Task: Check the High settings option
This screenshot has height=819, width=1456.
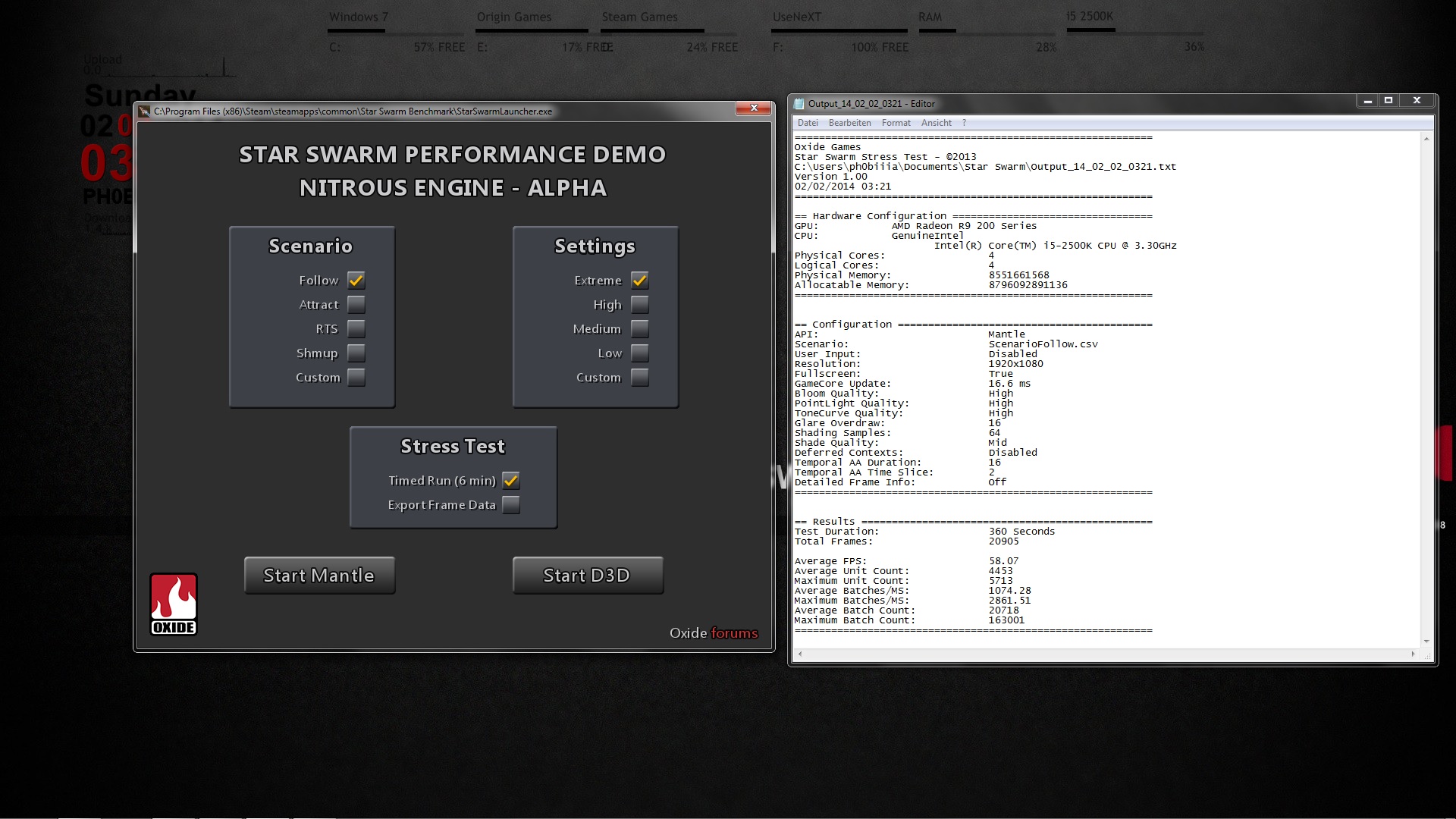Action: (640, 305)
